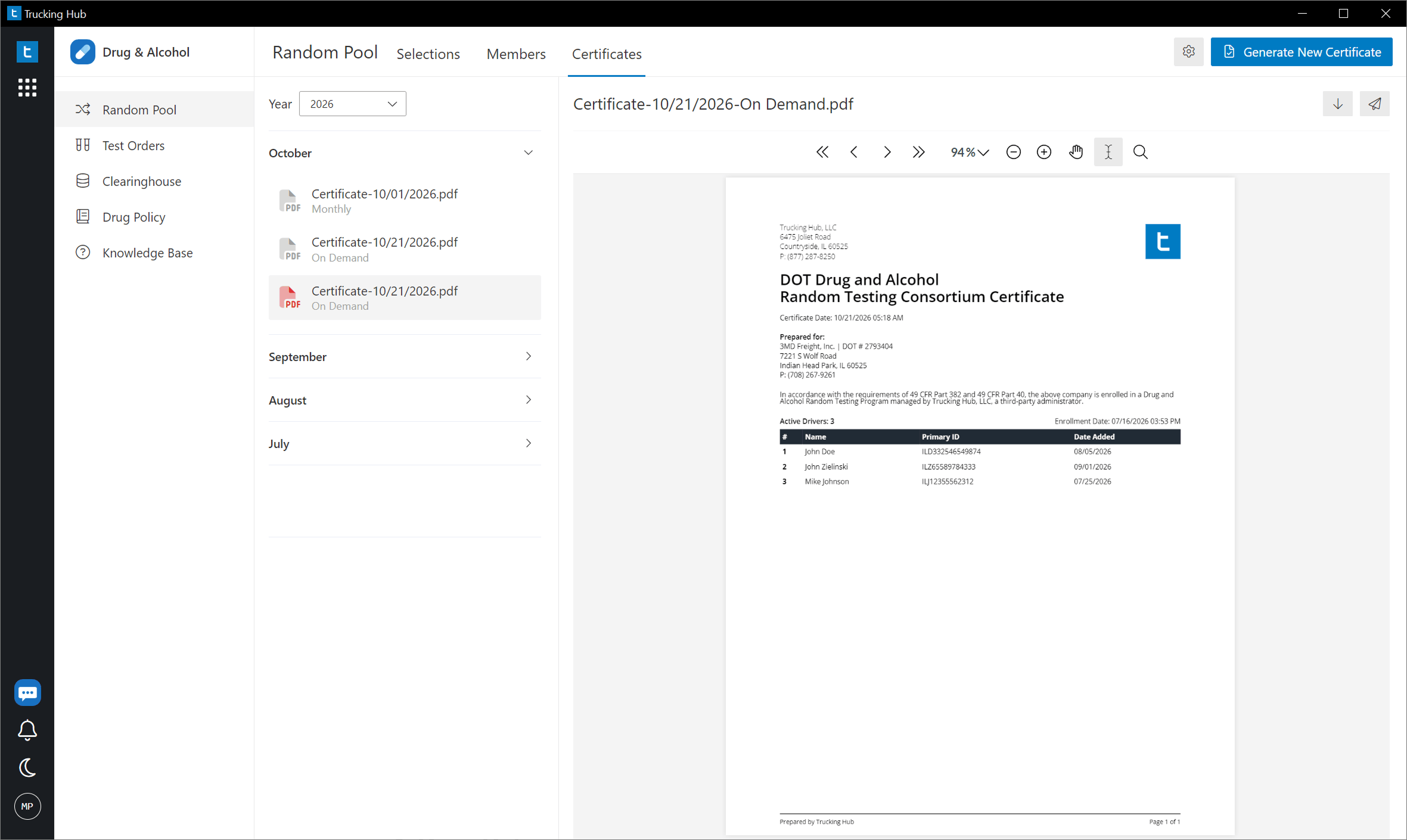Toggle dark mode moon icon
The width and height of the screenshot is (1407, 840).
pos(27,767)
